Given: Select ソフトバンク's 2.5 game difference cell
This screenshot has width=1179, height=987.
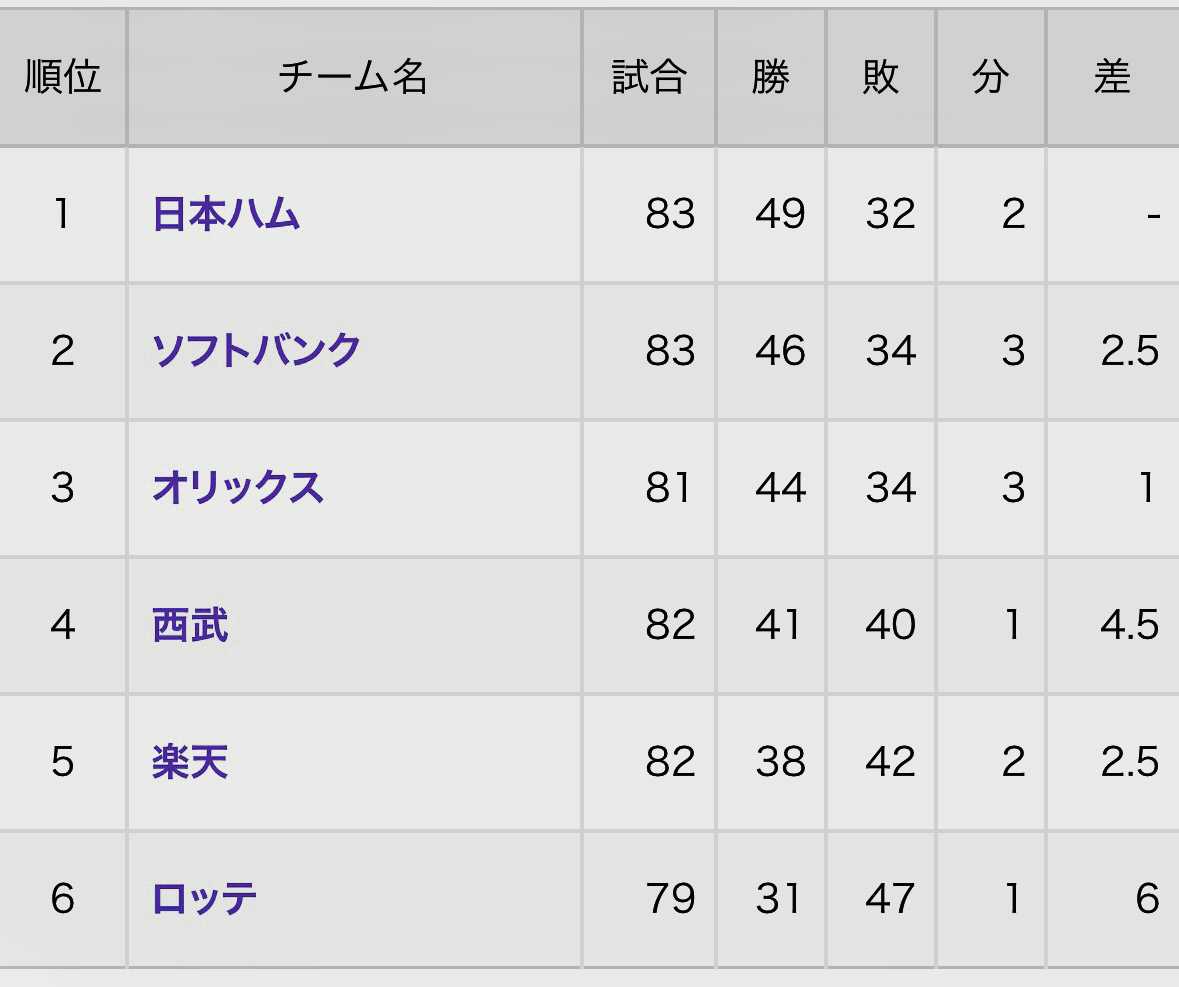Looking at the screenshot, I should (x=1129, y=351).
